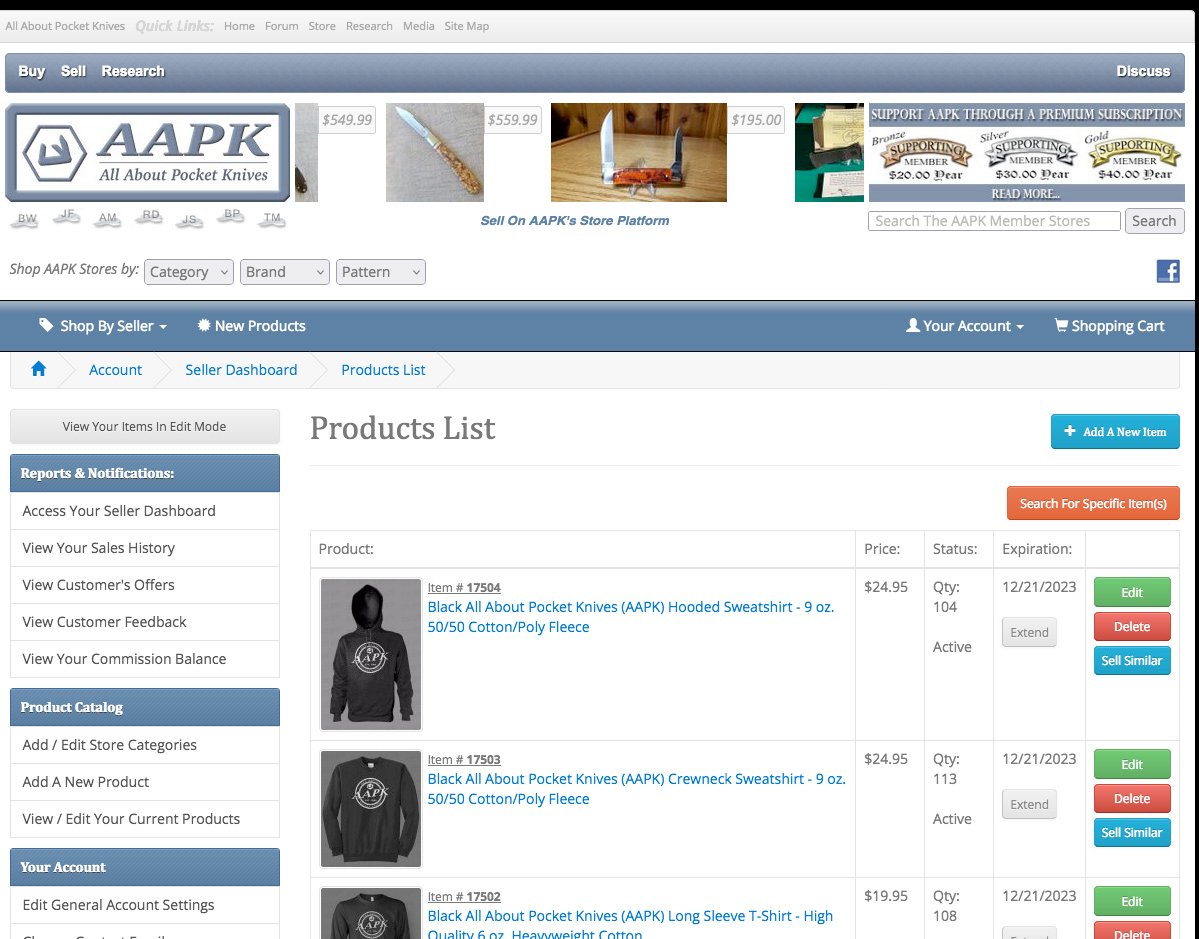
Task: Open View Your Commission Balance
Action: click(145, 658)
